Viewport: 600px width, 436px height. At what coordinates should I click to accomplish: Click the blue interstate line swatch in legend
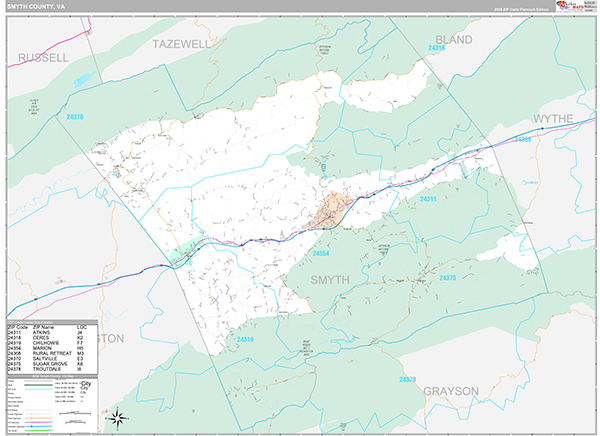38,426
